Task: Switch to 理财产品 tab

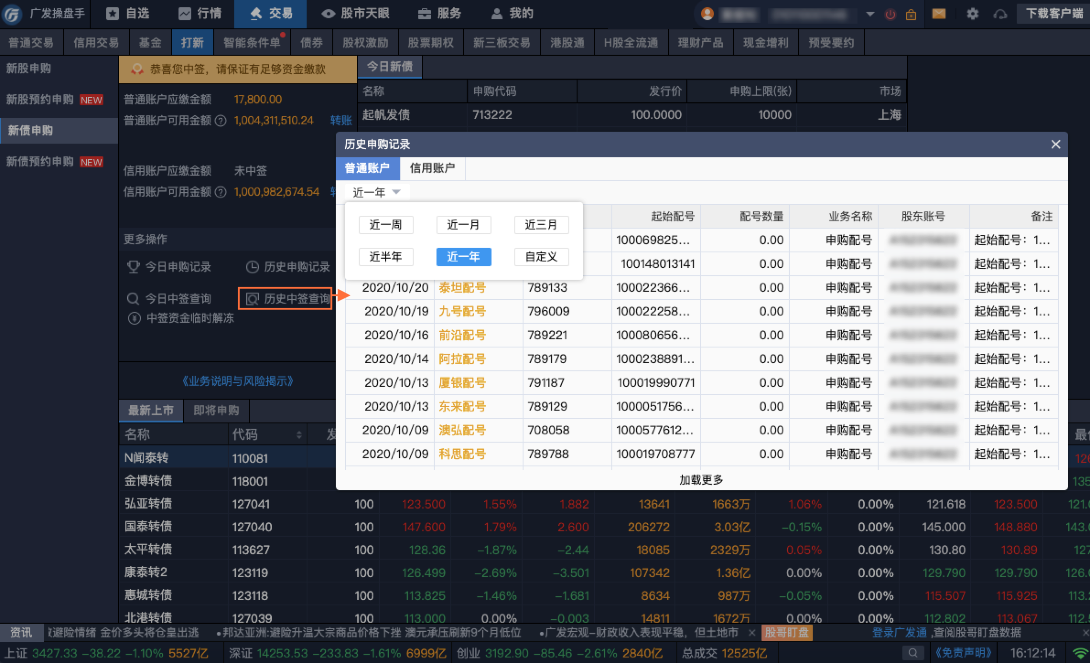Action: pyautogui.click(x=701, y=42)
